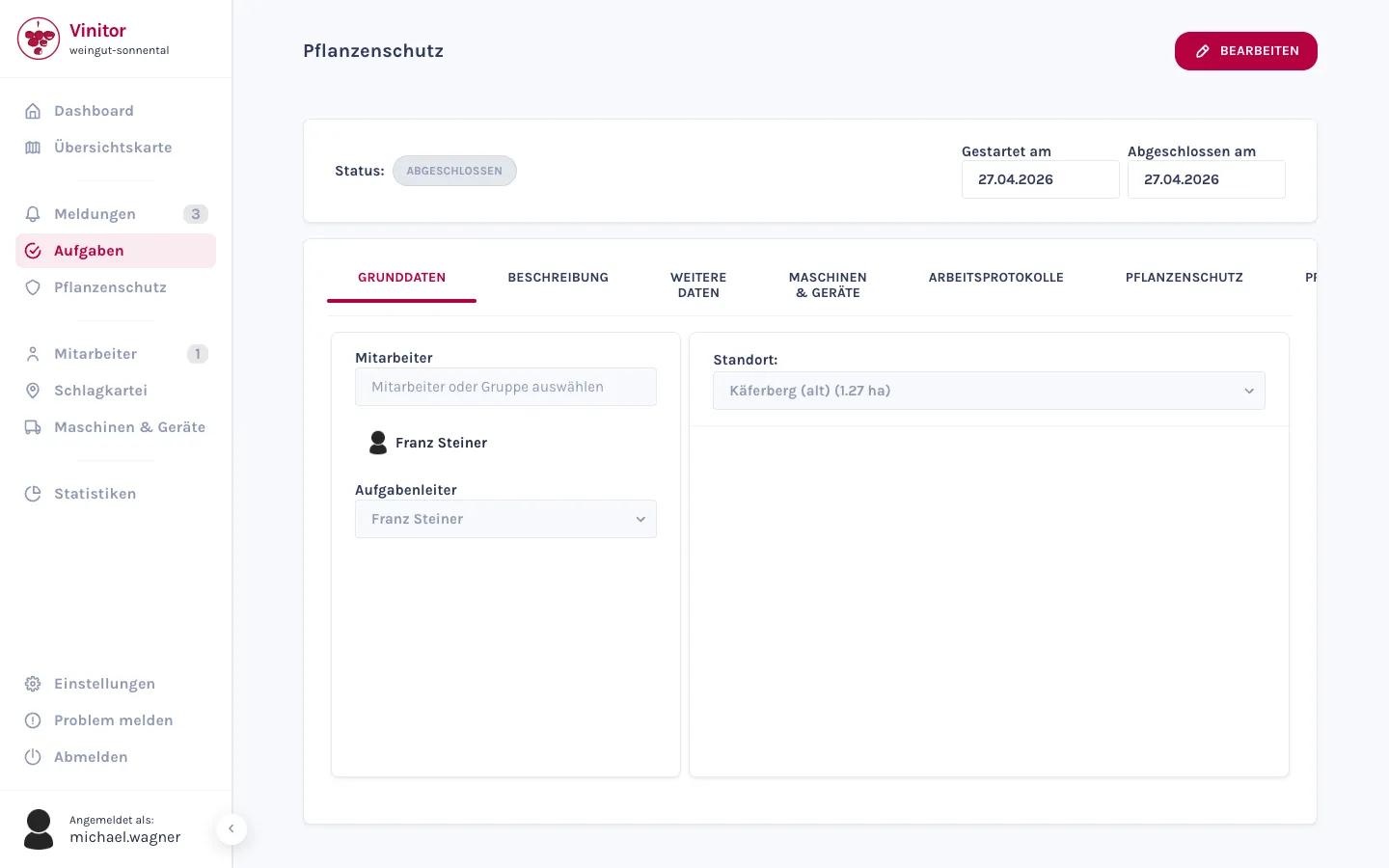The width and height of the screenshot is (1389, 868).
Task: Collapse the sidebar with the chevron button
Action: (231, 828)
